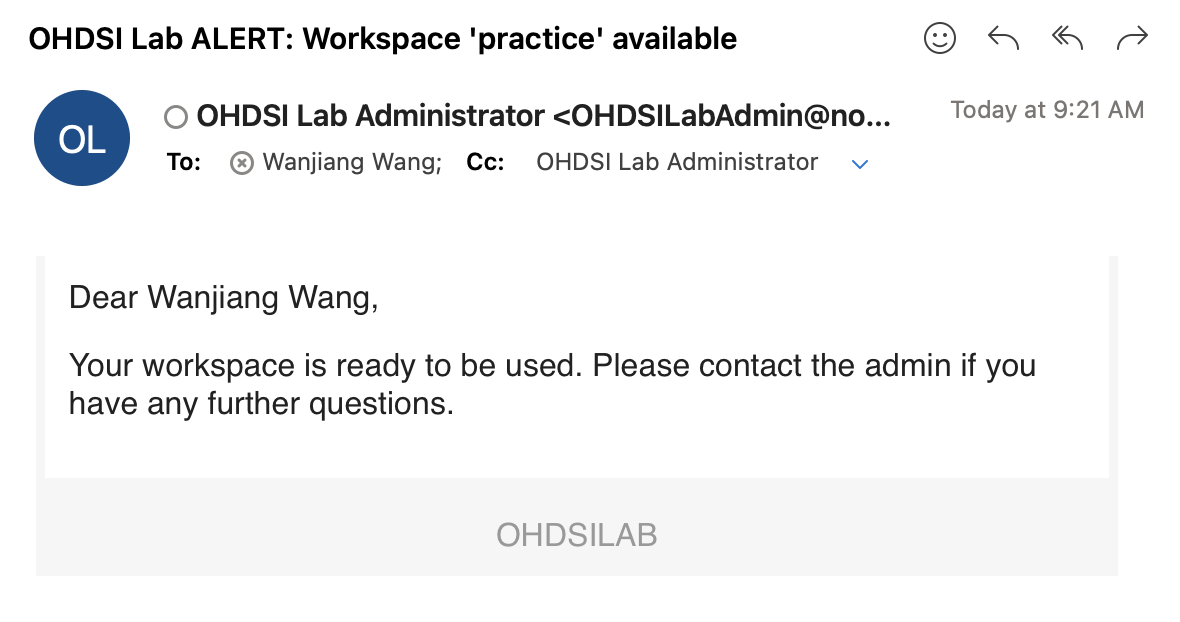Select the Reply icon
Screen dimensions: 1180x622
[1003, 38]
